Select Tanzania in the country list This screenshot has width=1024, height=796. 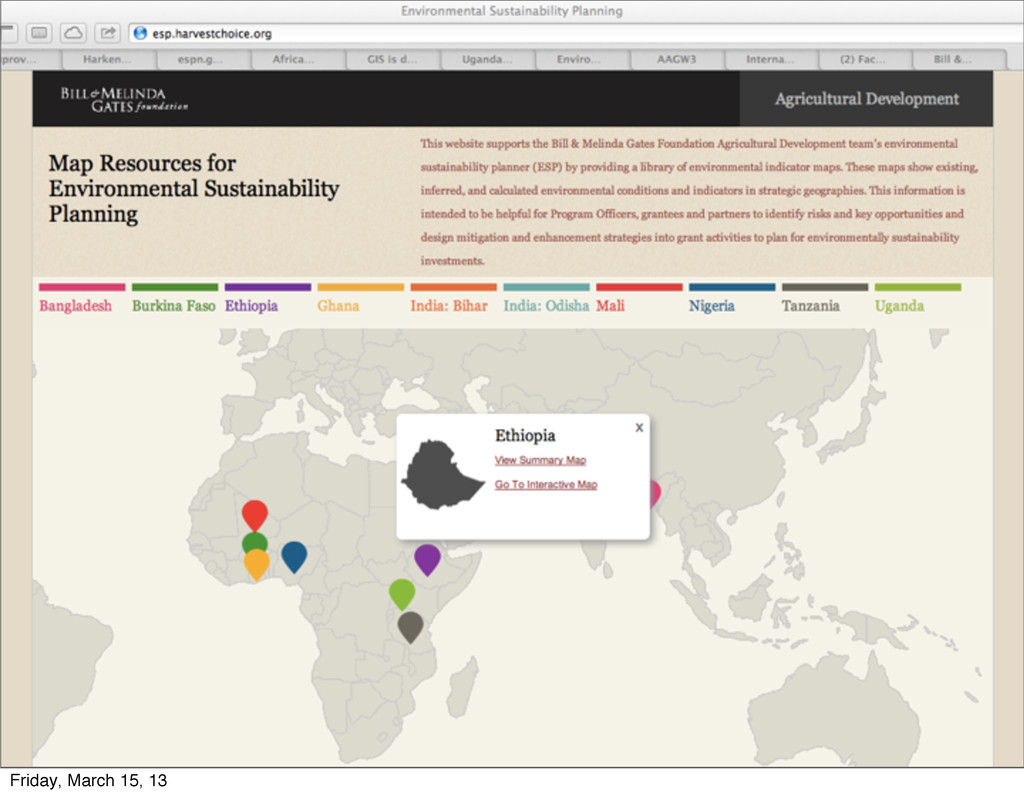click(x=810, y=306)
